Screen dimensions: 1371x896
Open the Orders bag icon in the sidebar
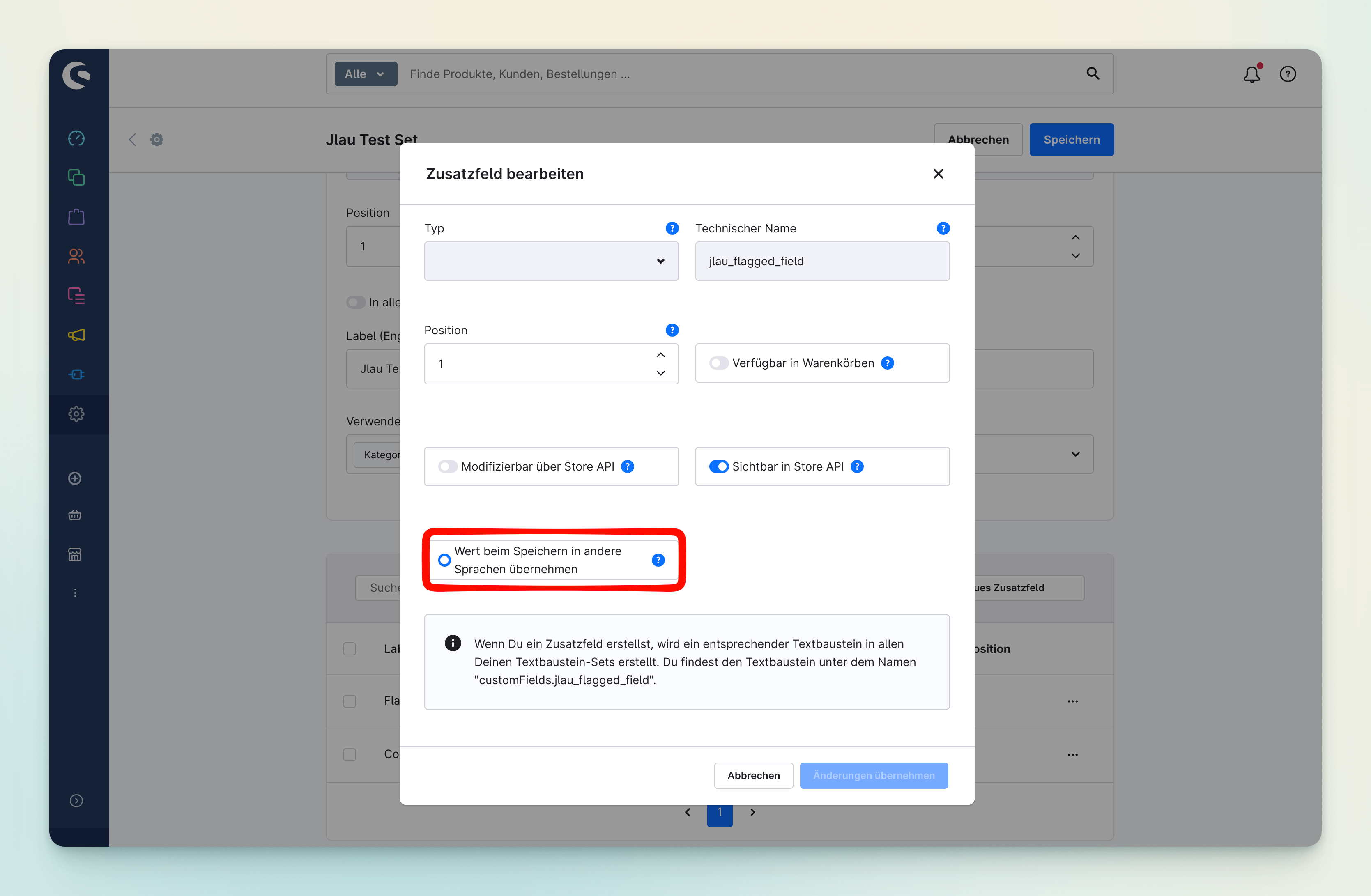(76, 217)
